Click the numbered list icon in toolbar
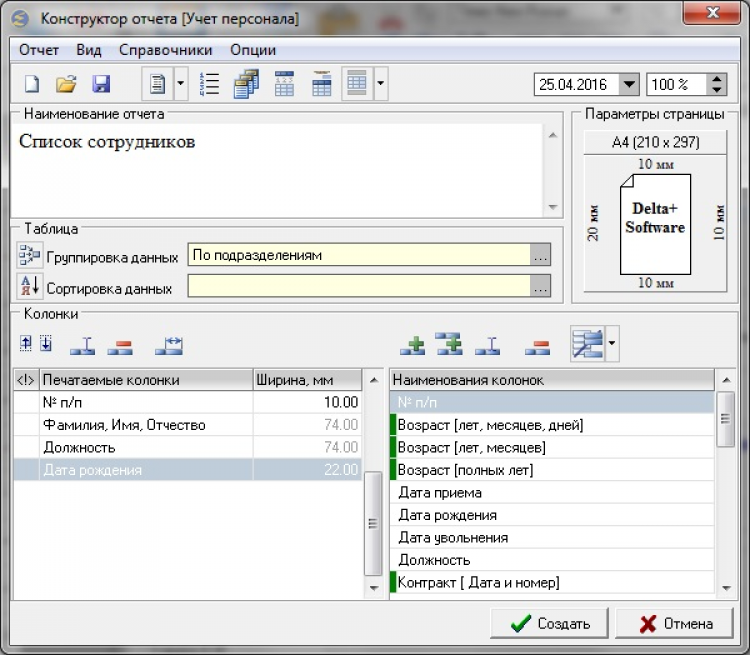This screenshot has height=655, width=750. click(x=209, y=84)
